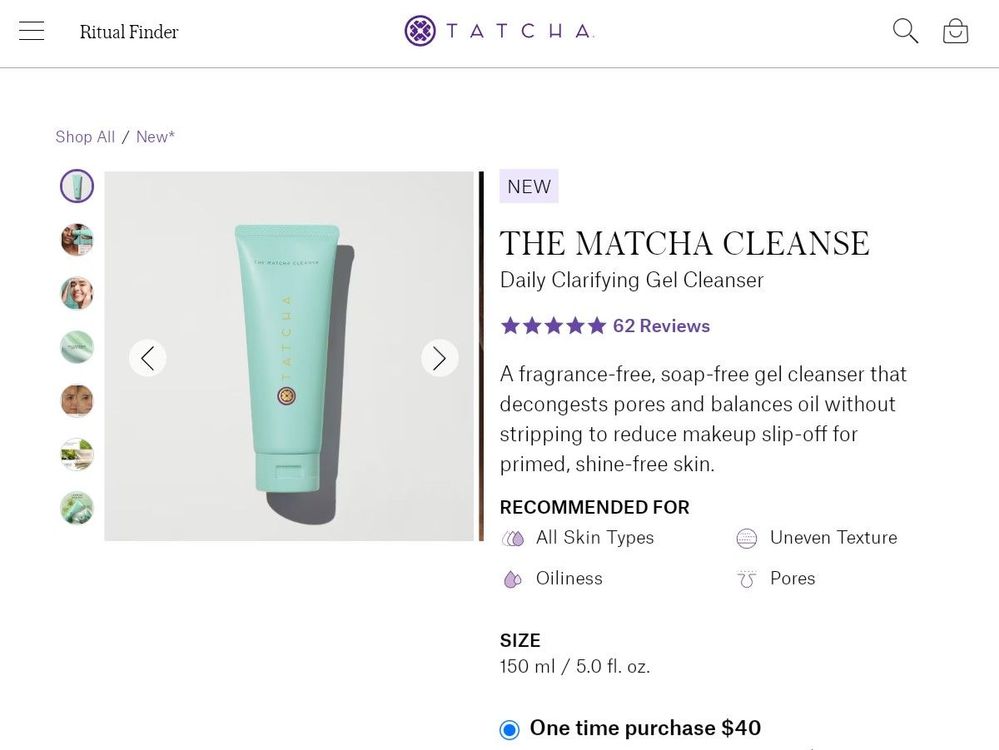The height and width of the screenshot is (750, 999).
Task: Open Ritual Finder
Action: point(129,32)
